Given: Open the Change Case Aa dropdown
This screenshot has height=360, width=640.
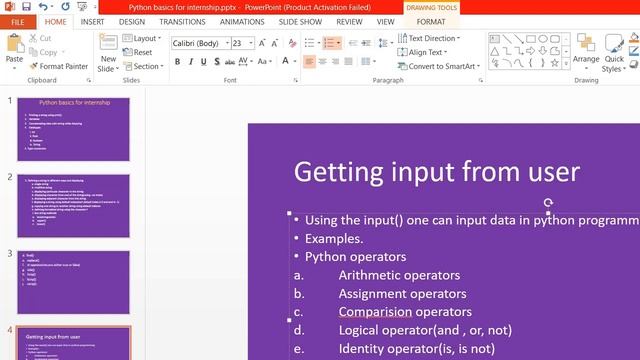Looking at the screenshot, I should 264,62.
